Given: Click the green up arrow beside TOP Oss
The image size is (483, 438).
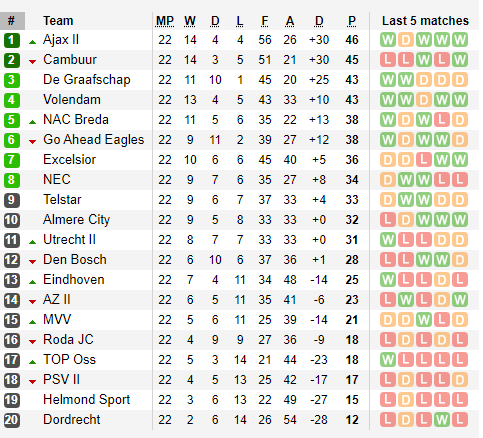Looking at the screenshot, I should click(32, 362).
